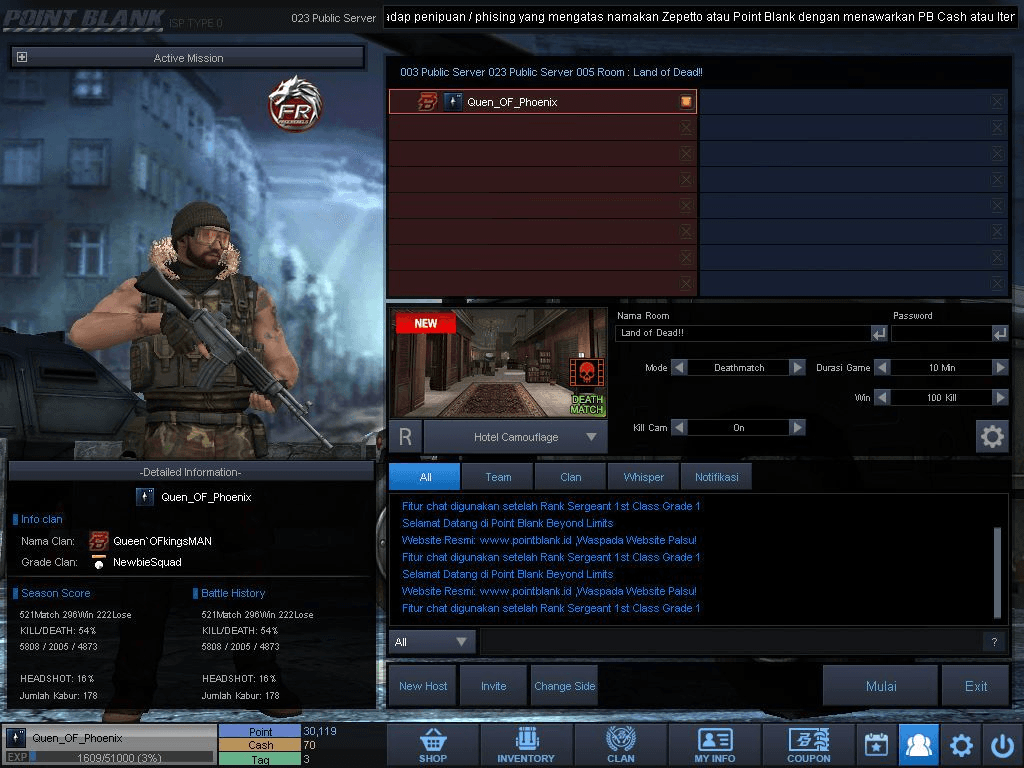Click the chat log scrollbar
This screenshot has width=1024, height=768.
(x=997, y=571)
